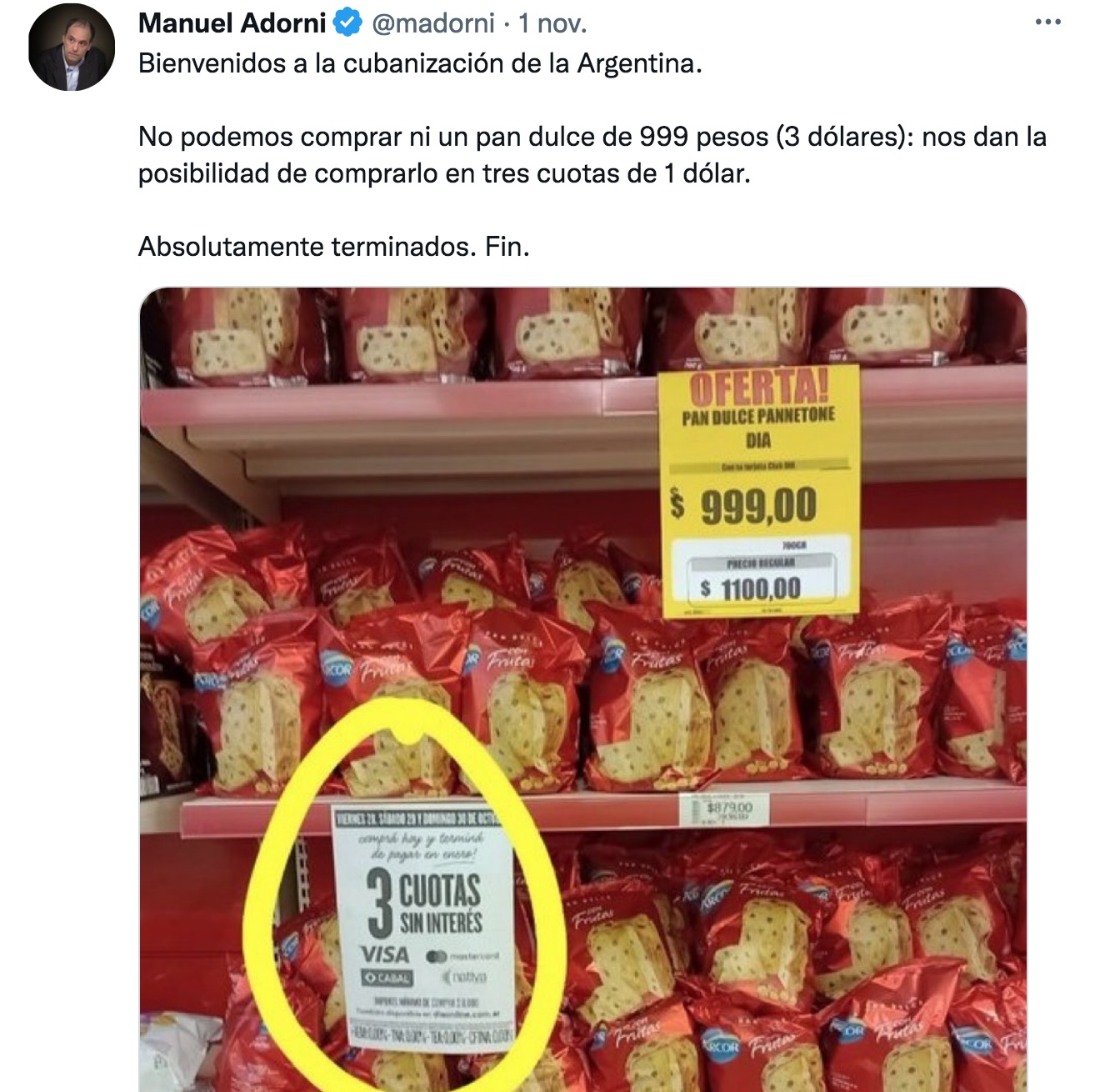Click the VISA logo on the installments sign
This screenshot has height=1092, width=1095.
coord(385,954)
